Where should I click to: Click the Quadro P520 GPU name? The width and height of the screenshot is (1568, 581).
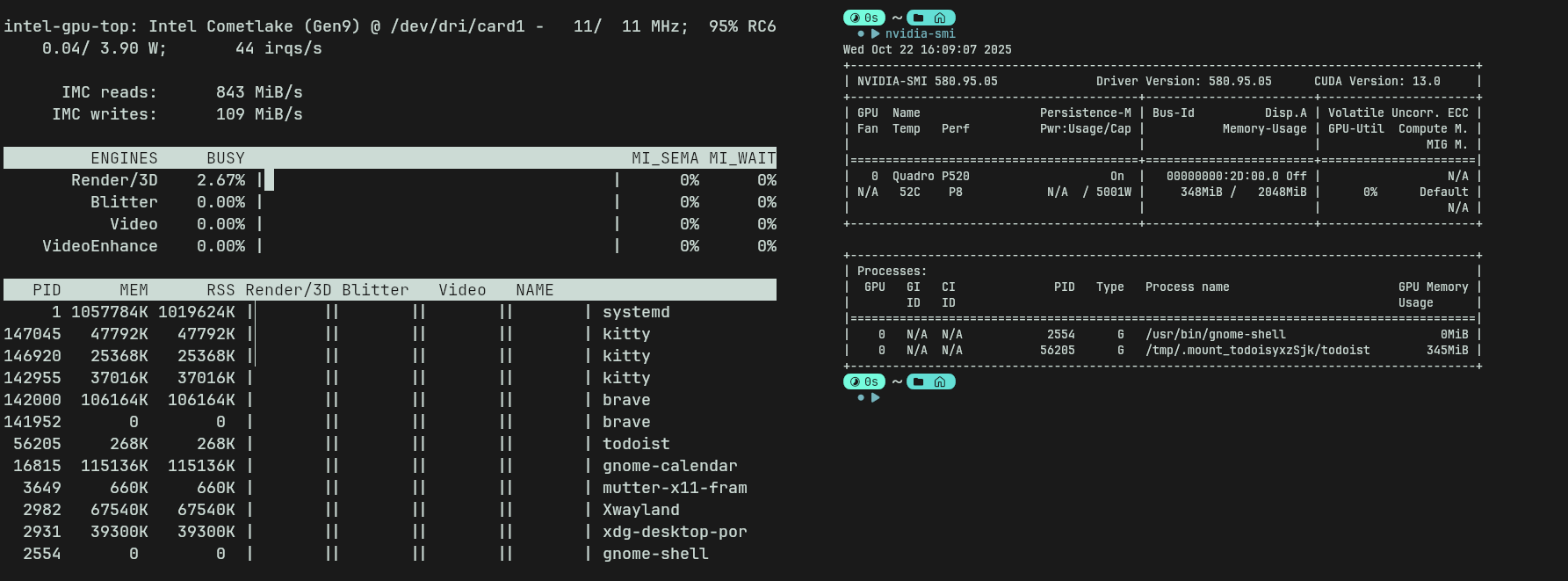930,177
